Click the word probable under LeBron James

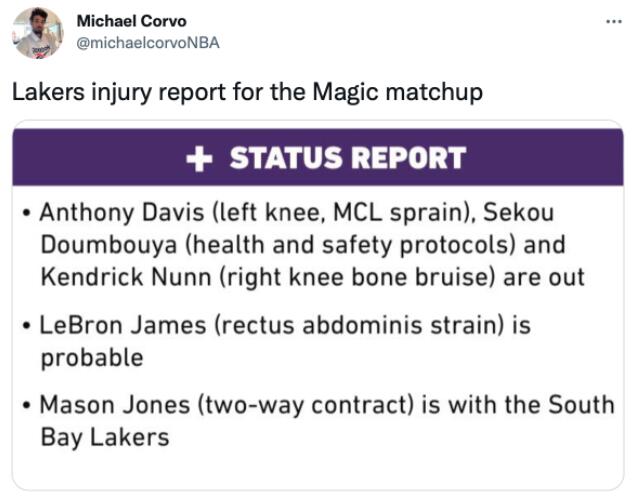tap(92, 358)
